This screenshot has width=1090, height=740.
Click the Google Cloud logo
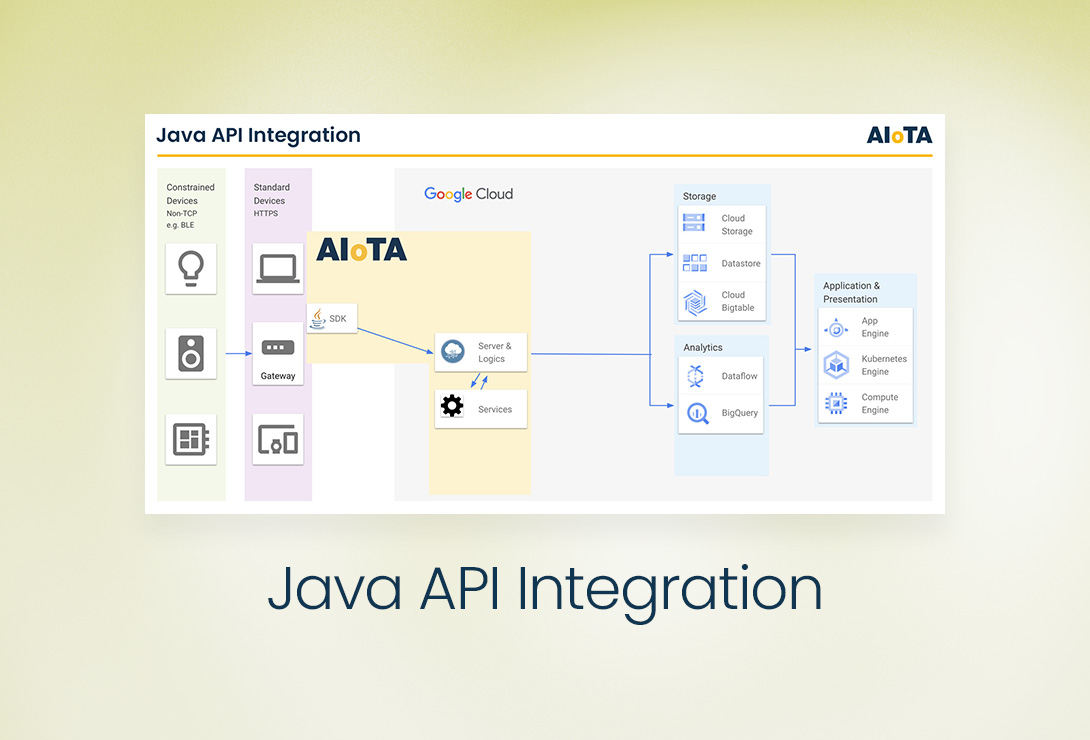[468, 194]
